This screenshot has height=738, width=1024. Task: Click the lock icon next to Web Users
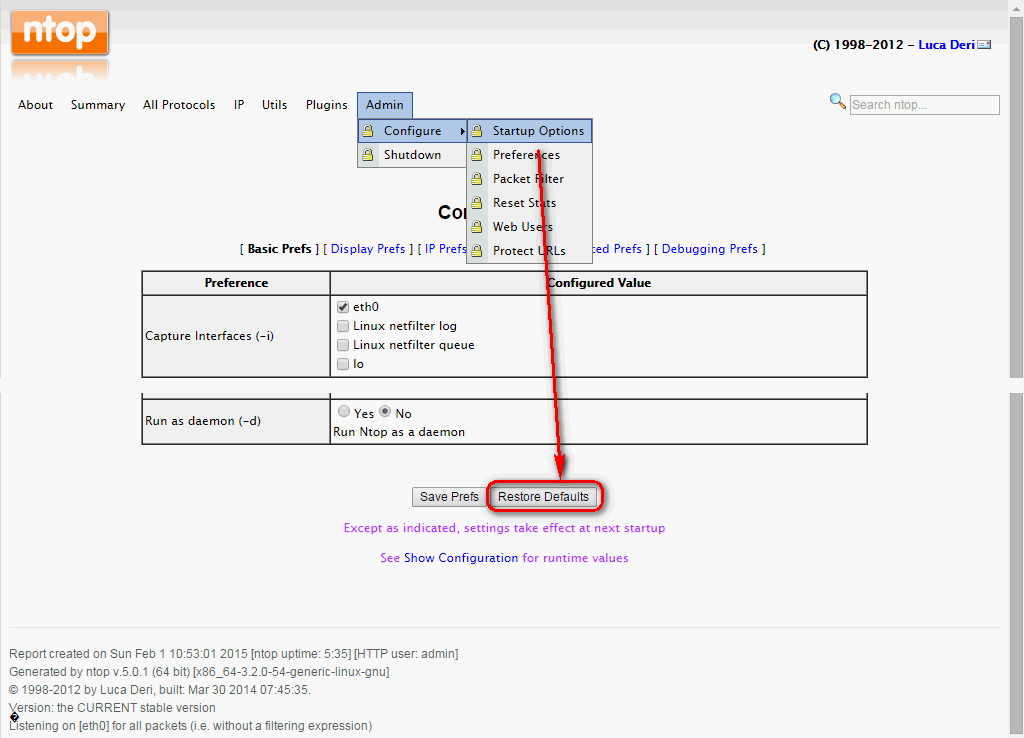click(477, 227)
